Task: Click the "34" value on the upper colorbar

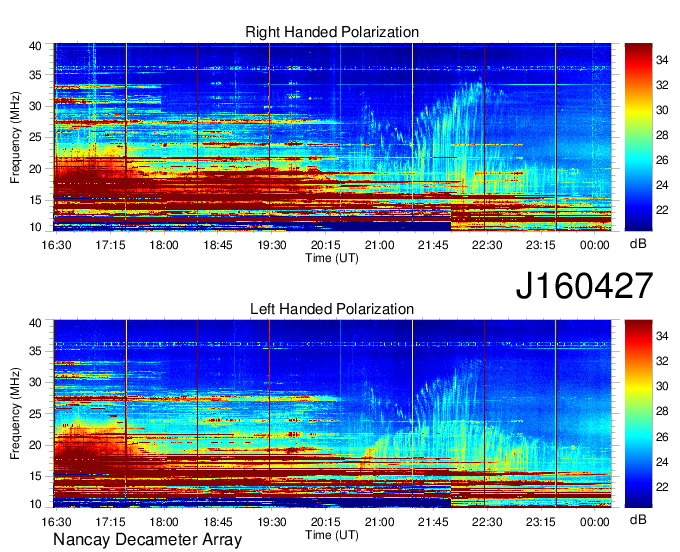Action: point(662,60)
